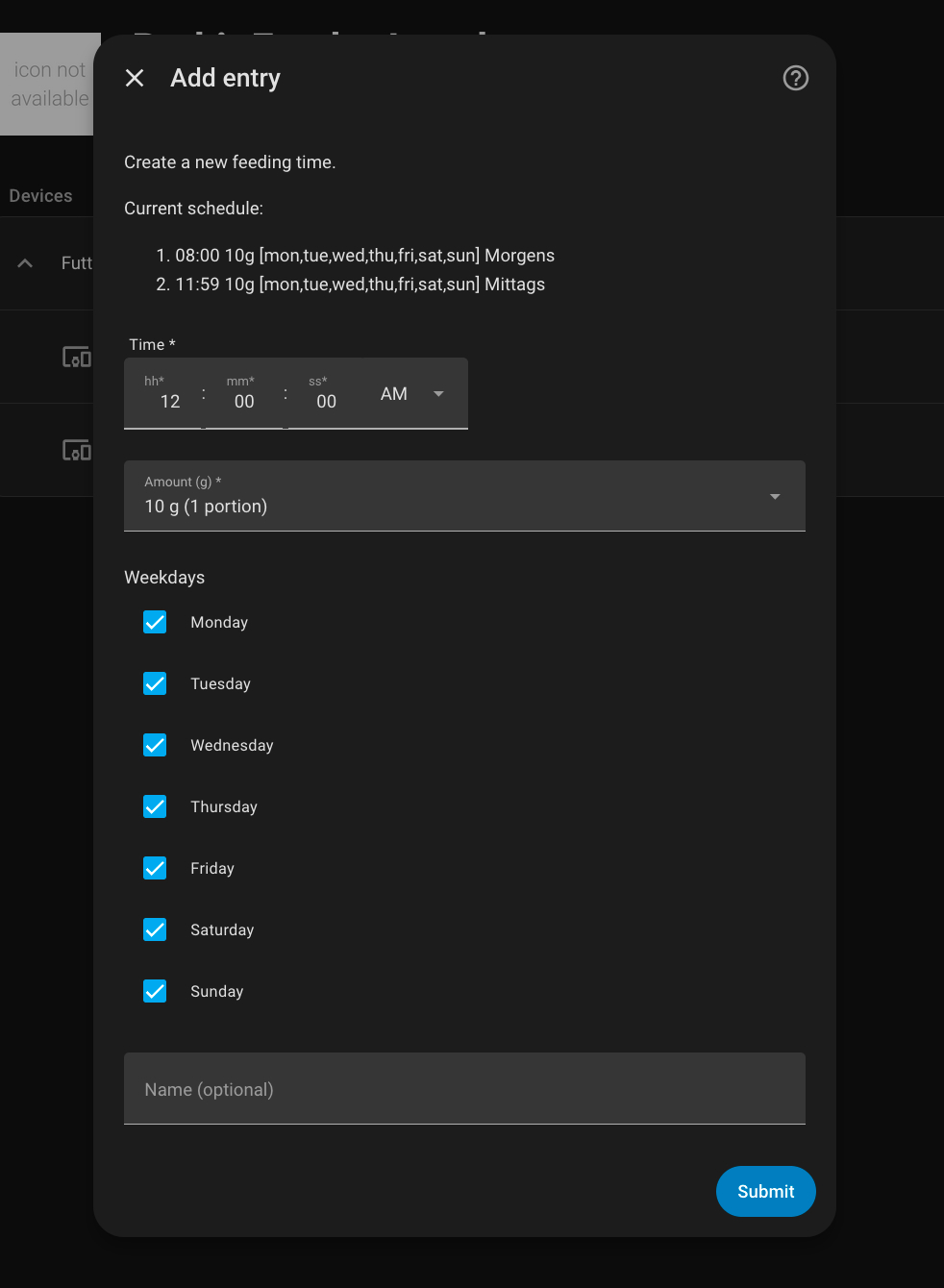944x1288 pixels.
Task: Open the Amount (g) dropdown
Action: tap(464, 496)
